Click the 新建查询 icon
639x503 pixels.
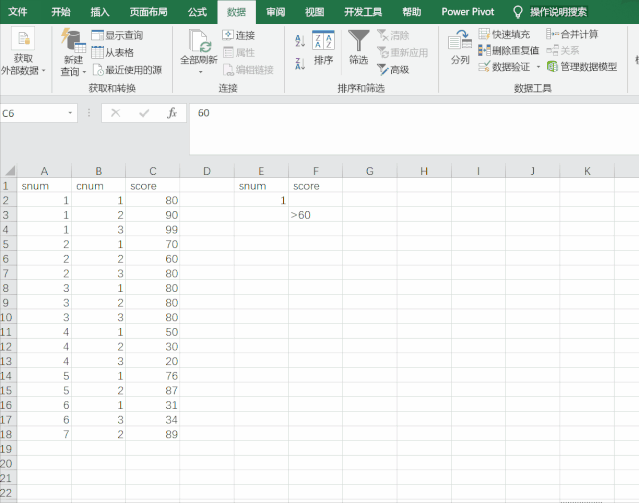73,40
